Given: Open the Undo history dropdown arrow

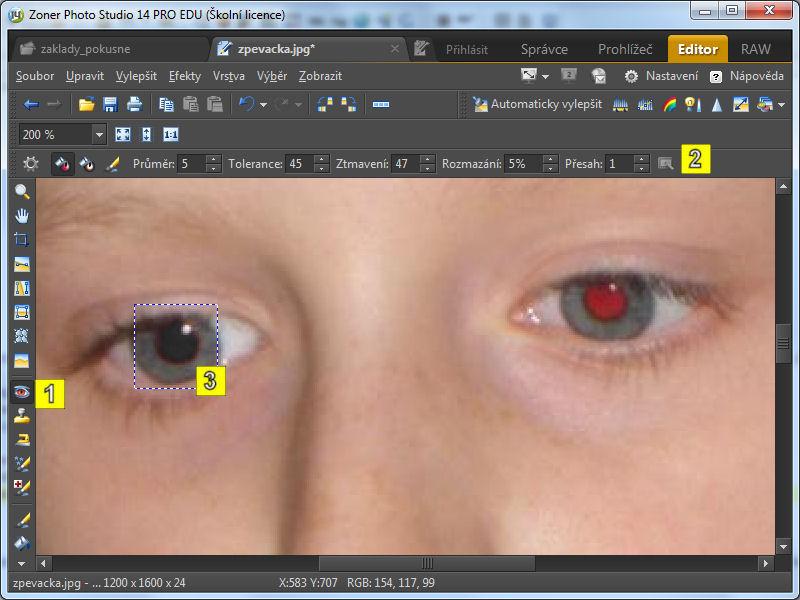Looking at the screenshot, I should (x=263, y=105).
